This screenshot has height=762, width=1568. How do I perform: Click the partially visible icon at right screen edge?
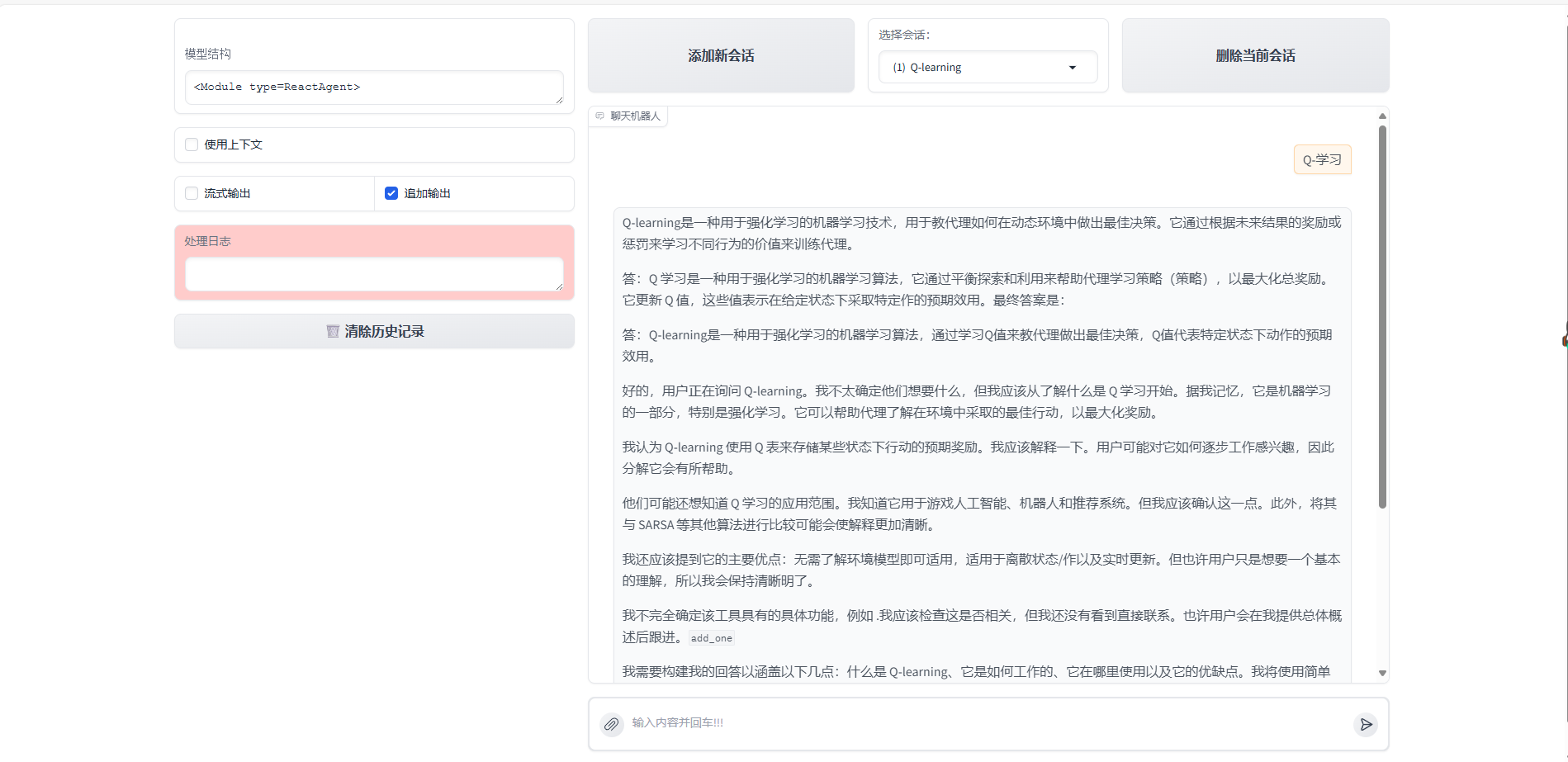click(1563, 338)
